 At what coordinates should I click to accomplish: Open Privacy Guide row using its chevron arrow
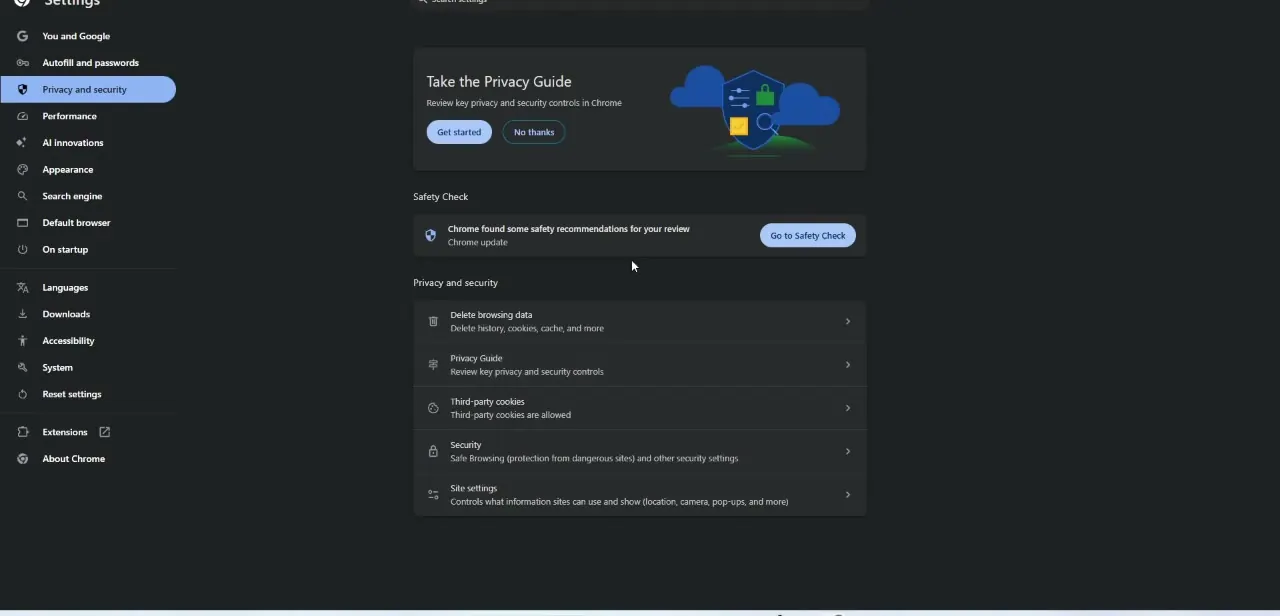coord(847,365)
